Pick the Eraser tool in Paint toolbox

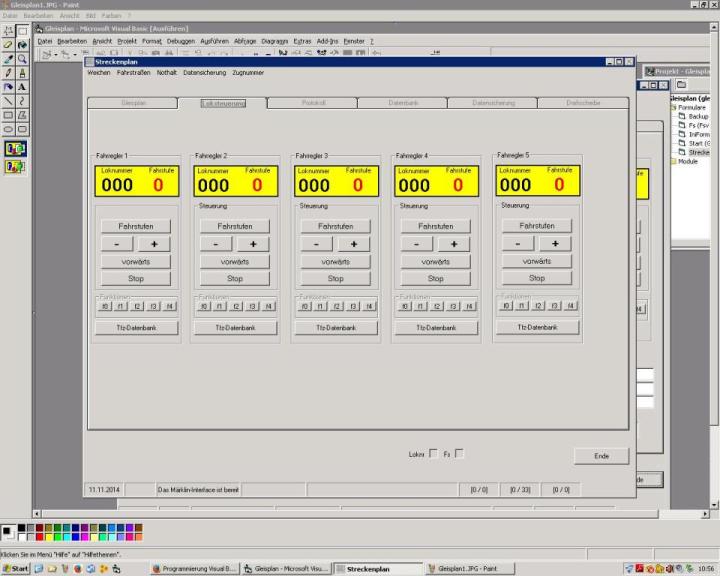click(8, 45)
